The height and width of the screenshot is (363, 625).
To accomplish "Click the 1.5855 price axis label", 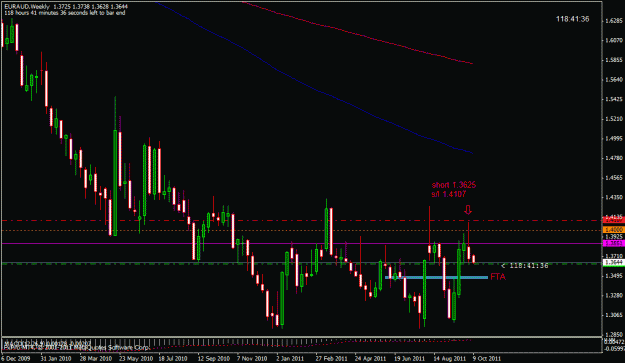I will [x=614, y=60].
